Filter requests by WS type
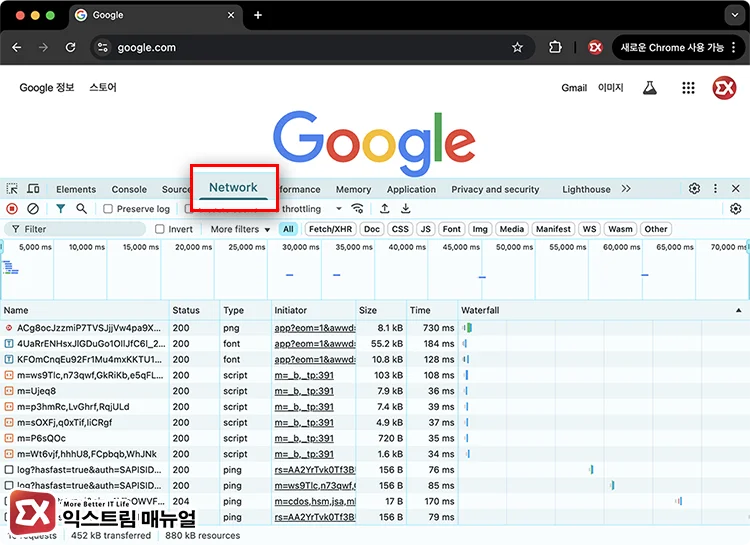 click(589, 229)
